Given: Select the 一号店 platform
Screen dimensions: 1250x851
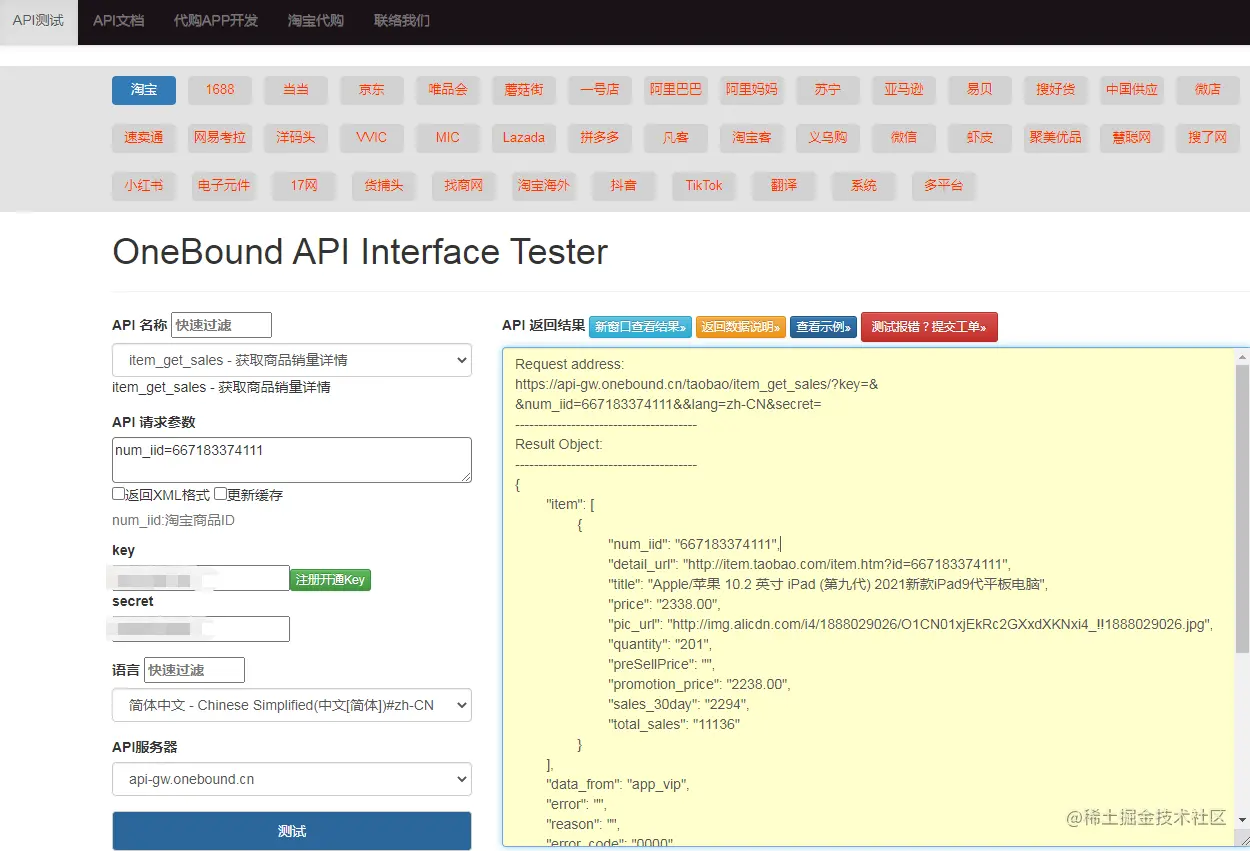Looking at the screenshot, I should click(600, 90).
